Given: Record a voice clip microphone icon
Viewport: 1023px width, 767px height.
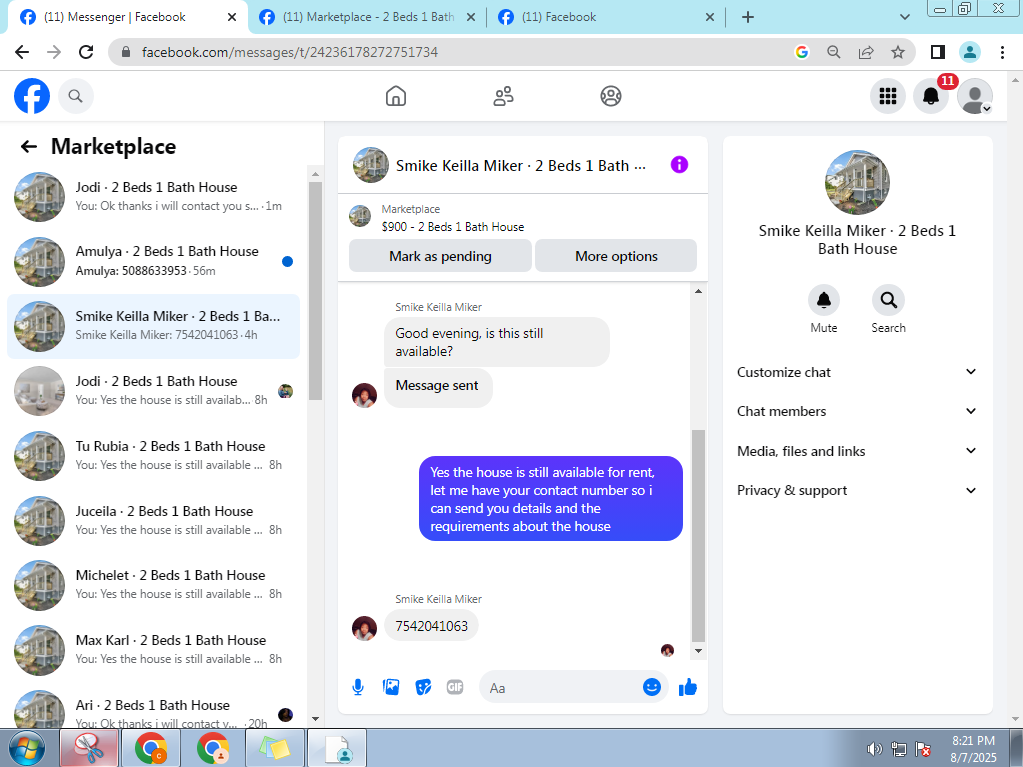Looking at the screenshot, I should (x=358, y=687).
